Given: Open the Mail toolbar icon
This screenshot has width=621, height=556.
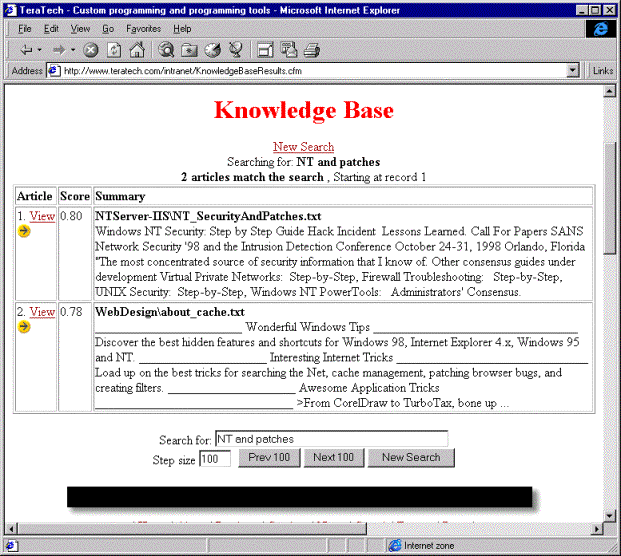Looking at the screenshot, I should (x=289, y=50).
